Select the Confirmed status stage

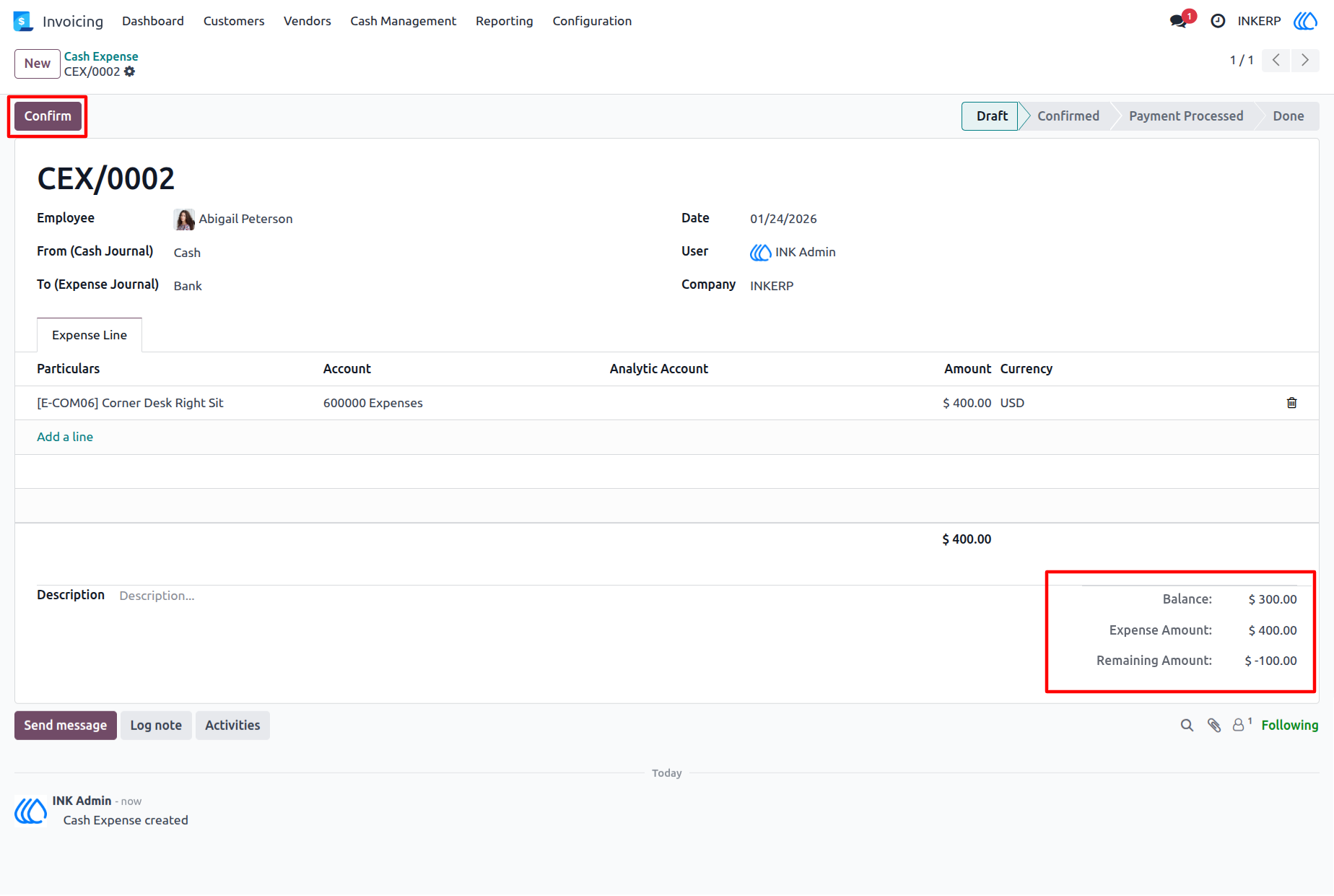(1068, 116)
